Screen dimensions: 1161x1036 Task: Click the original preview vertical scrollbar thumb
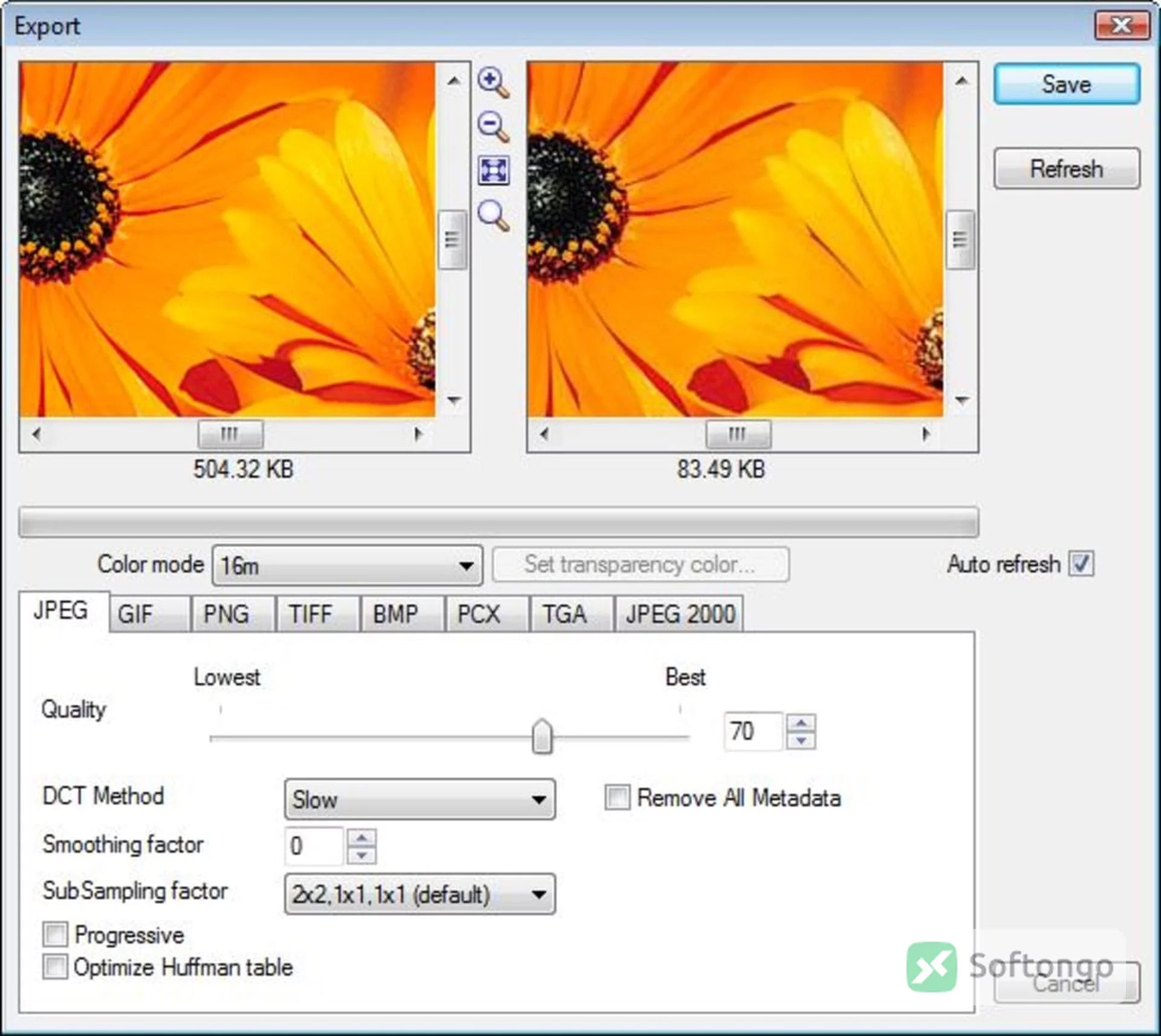(452, 239)
